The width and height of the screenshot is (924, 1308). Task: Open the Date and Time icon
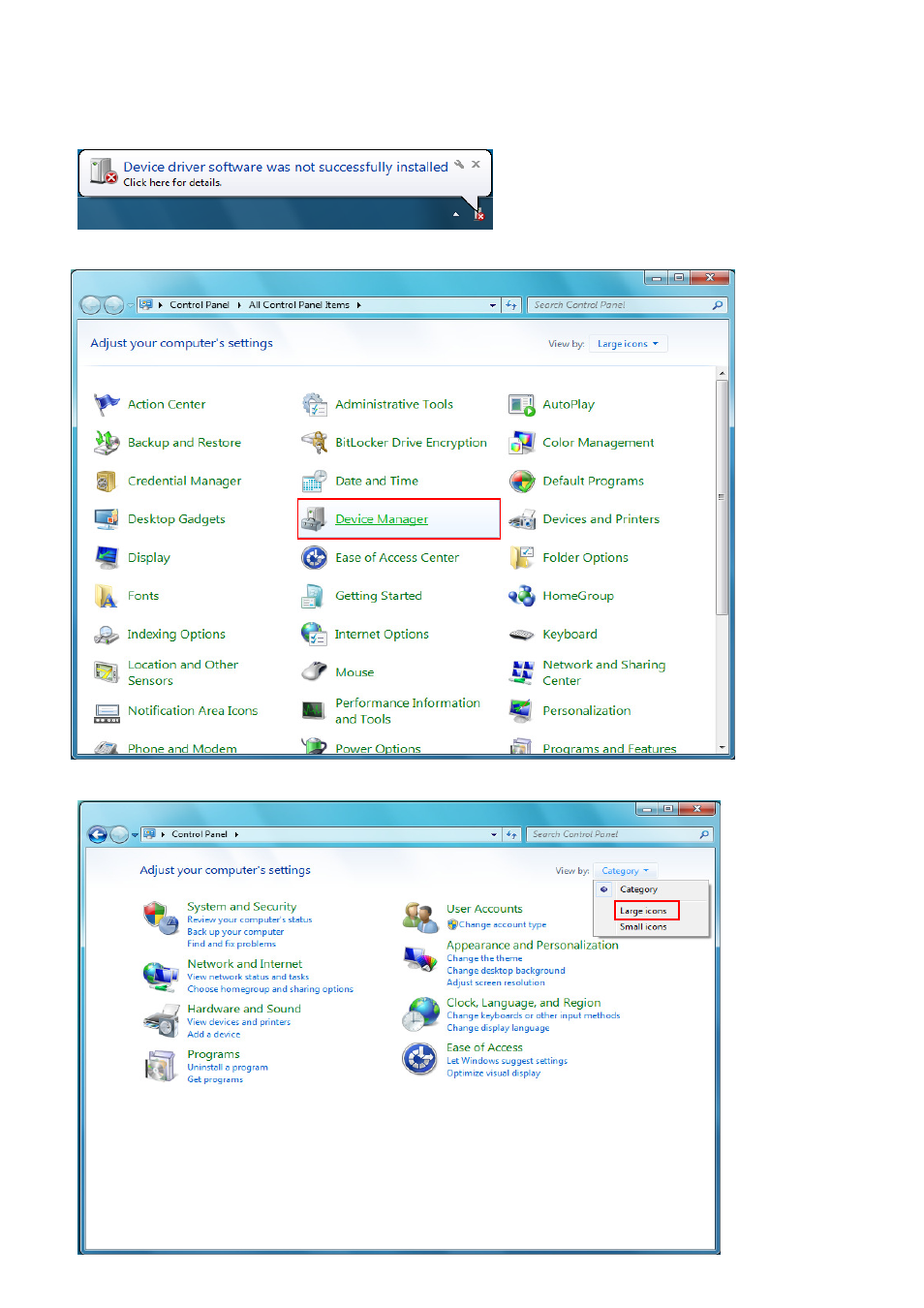click(x=314, y=481)
